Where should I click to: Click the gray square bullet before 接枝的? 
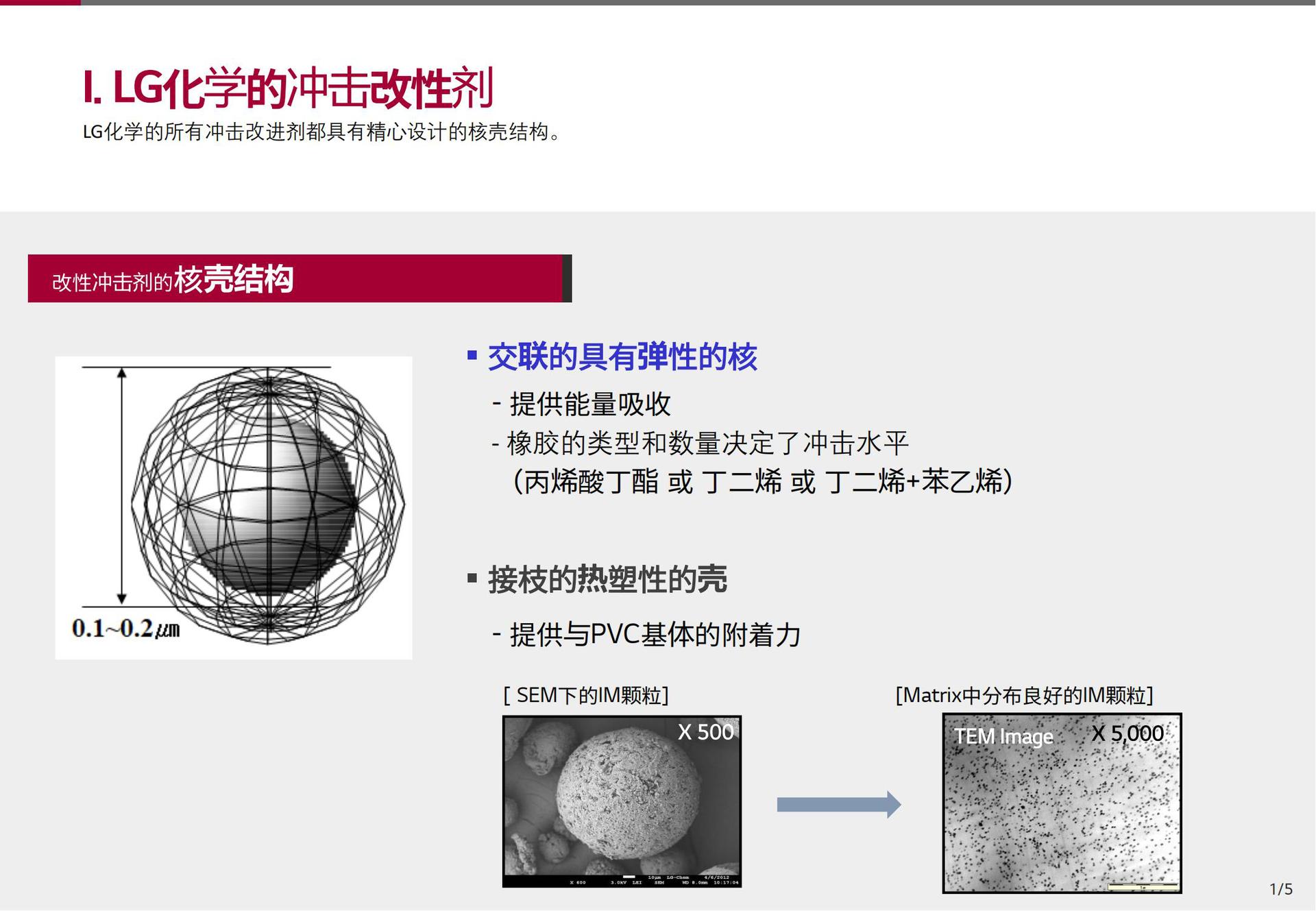[x=472, y=578]
